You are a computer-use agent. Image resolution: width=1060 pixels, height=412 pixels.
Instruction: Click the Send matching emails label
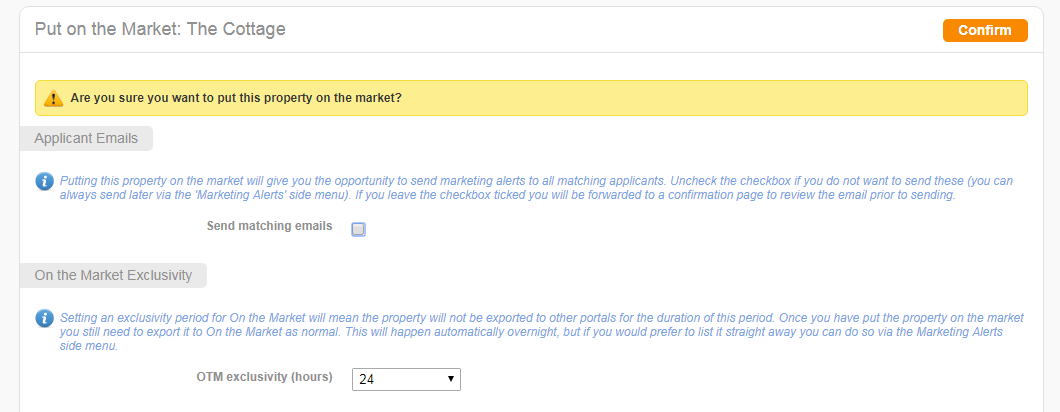[x=269, y=226]
